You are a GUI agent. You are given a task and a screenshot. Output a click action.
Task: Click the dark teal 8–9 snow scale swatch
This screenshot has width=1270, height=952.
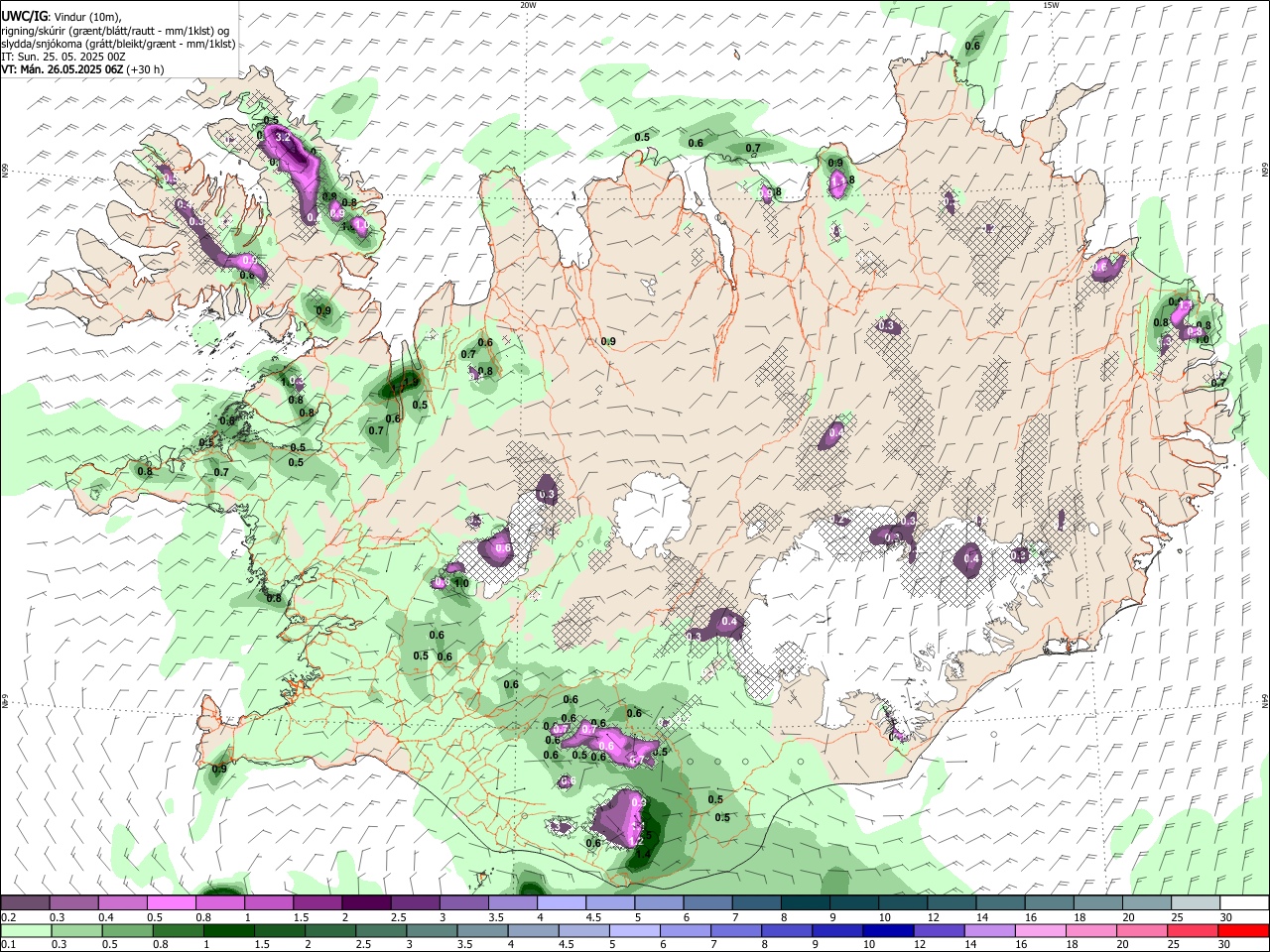[x=804, y=903]
